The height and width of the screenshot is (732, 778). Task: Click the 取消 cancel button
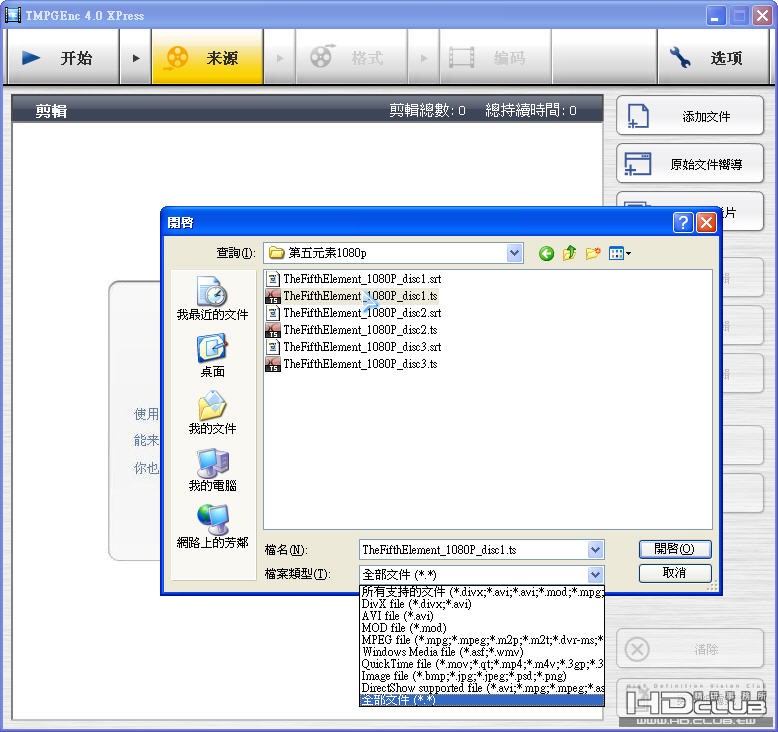(x=675, y=573)
